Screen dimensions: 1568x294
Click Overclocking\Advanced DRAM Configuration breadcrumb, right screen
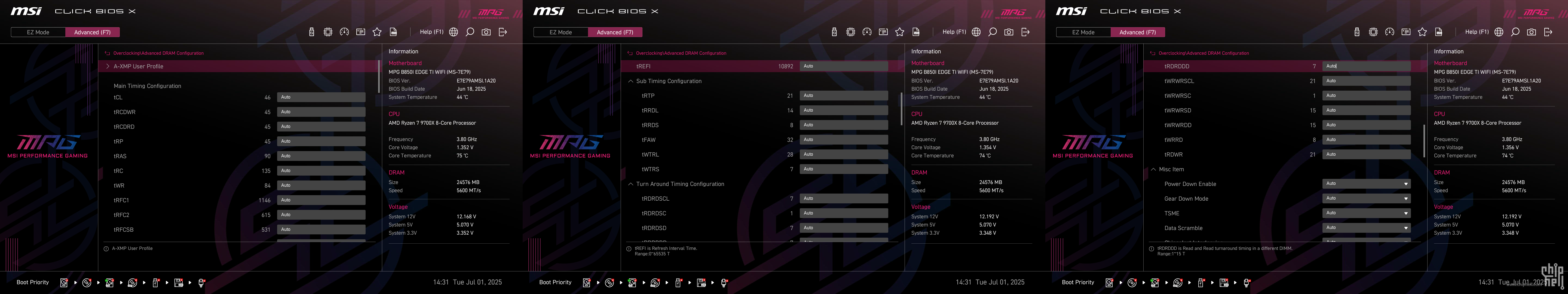[x=1203, y=54]
